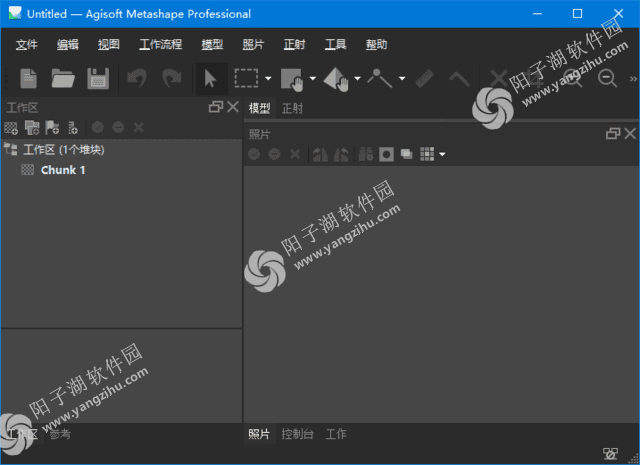The image size is (640, 465).
Task: Switch to the bottom 工作 tab
Action: pos(336,434)
